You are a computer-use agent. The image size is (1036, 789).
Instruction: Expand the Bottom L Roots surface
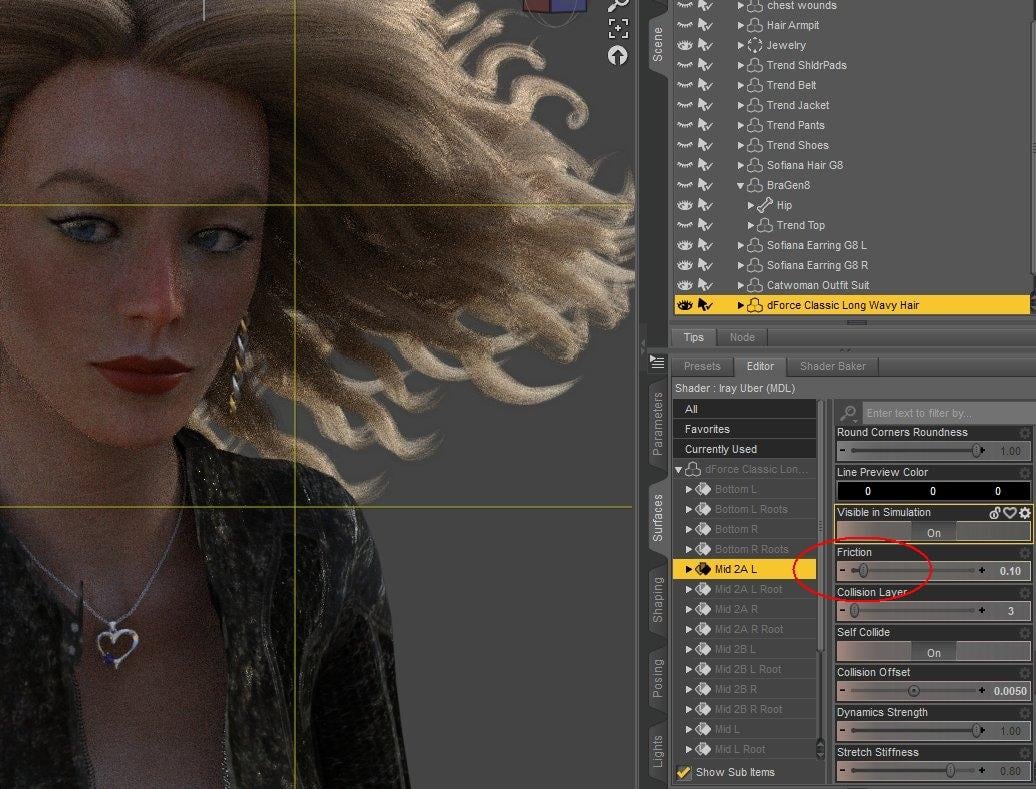688,509
